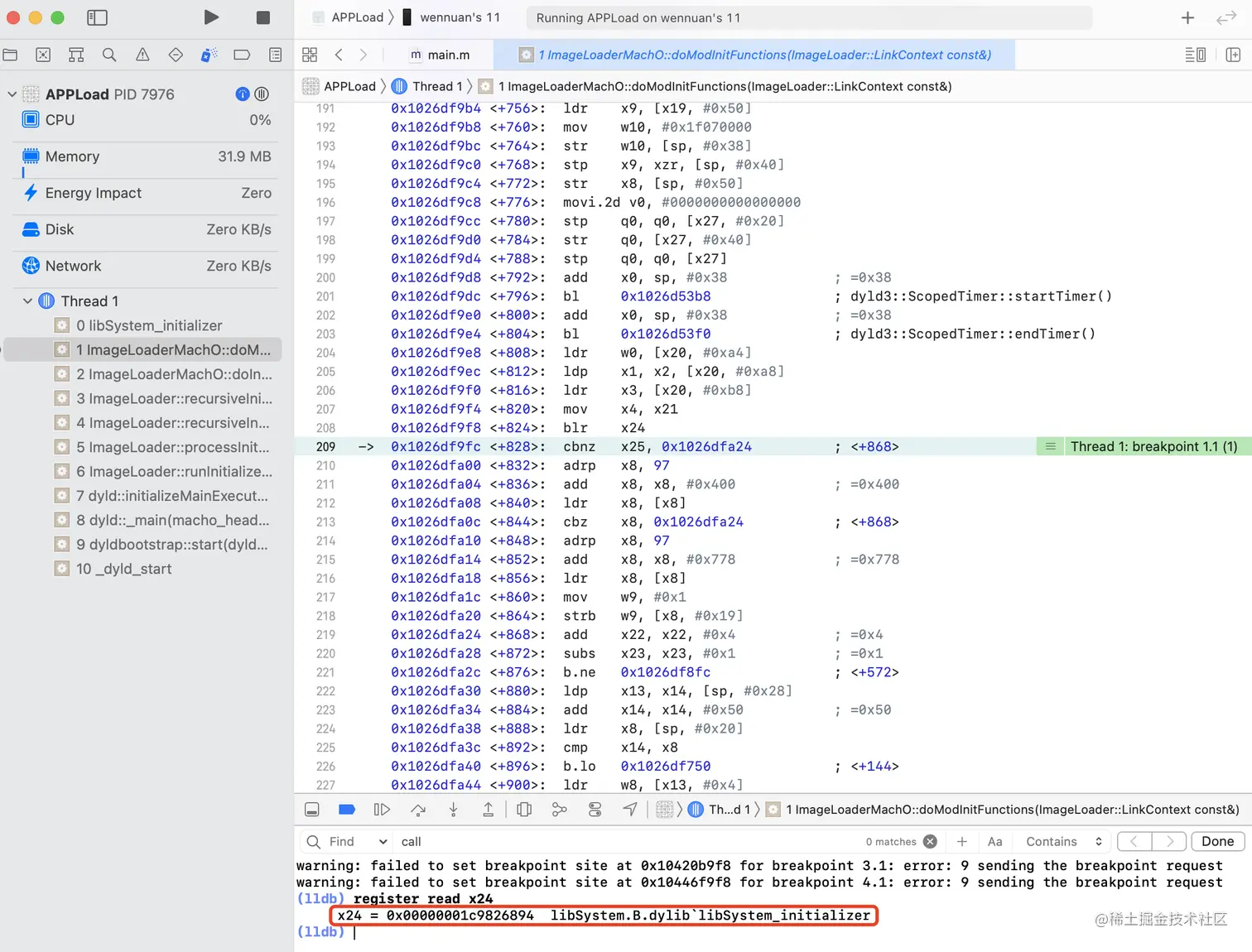Click line number 209 in the gutter
Screen dimensions: 1252x952
325,447
